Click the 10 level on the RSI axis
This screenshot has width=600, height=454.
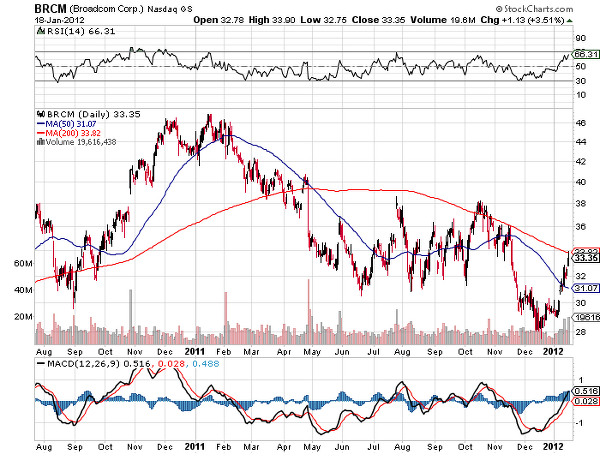point(580,95)
